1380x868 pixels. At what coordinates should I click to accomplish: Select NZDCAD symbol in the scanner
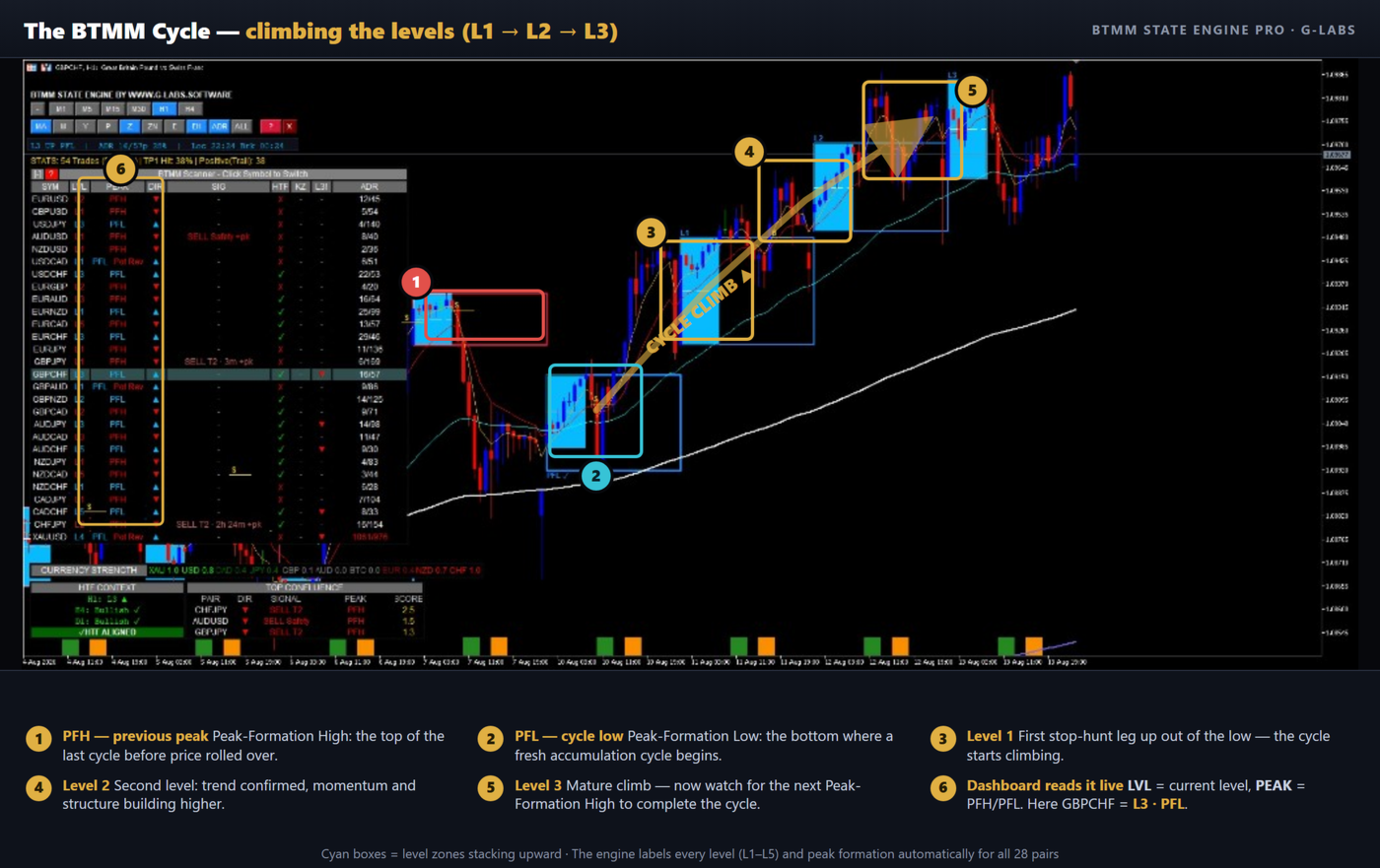pos(49,474)
